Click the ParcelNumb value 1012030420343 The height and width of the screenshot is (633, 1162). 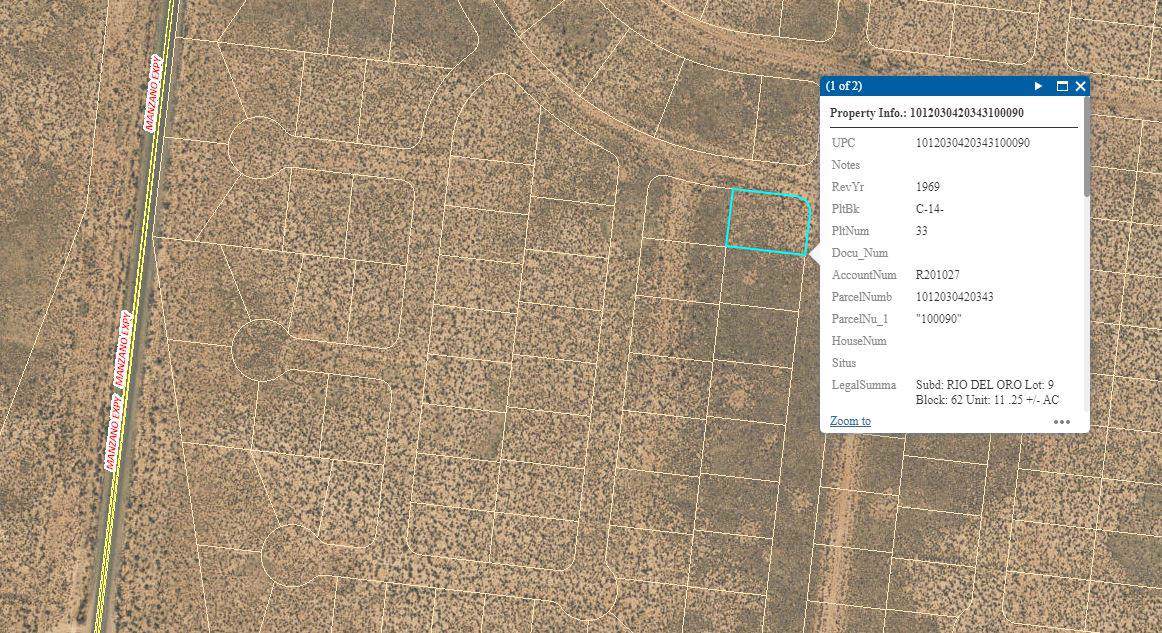coord(954,296)
